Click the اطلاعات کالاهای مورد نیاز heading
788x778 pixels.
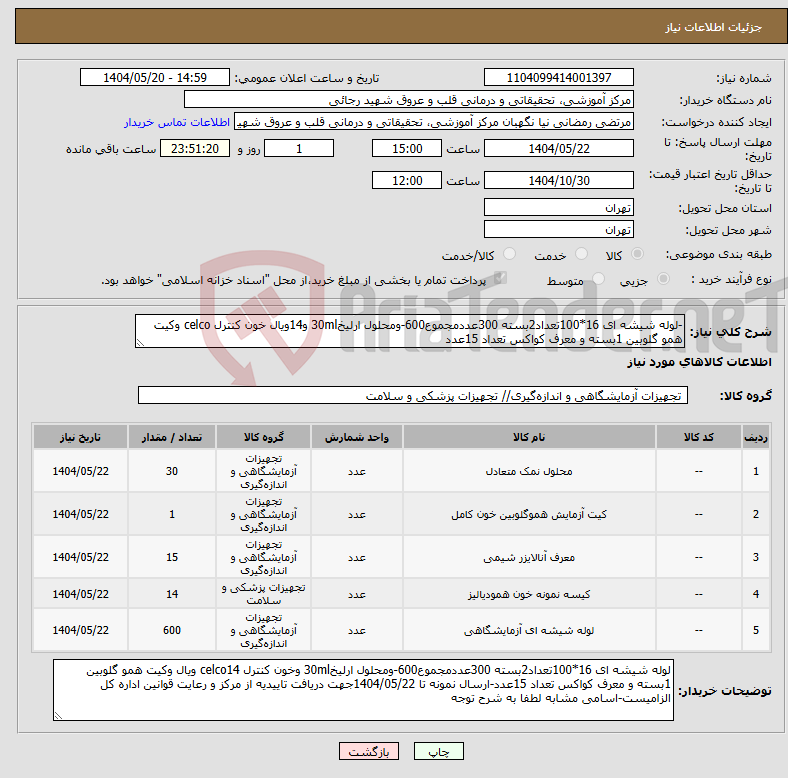699,362
